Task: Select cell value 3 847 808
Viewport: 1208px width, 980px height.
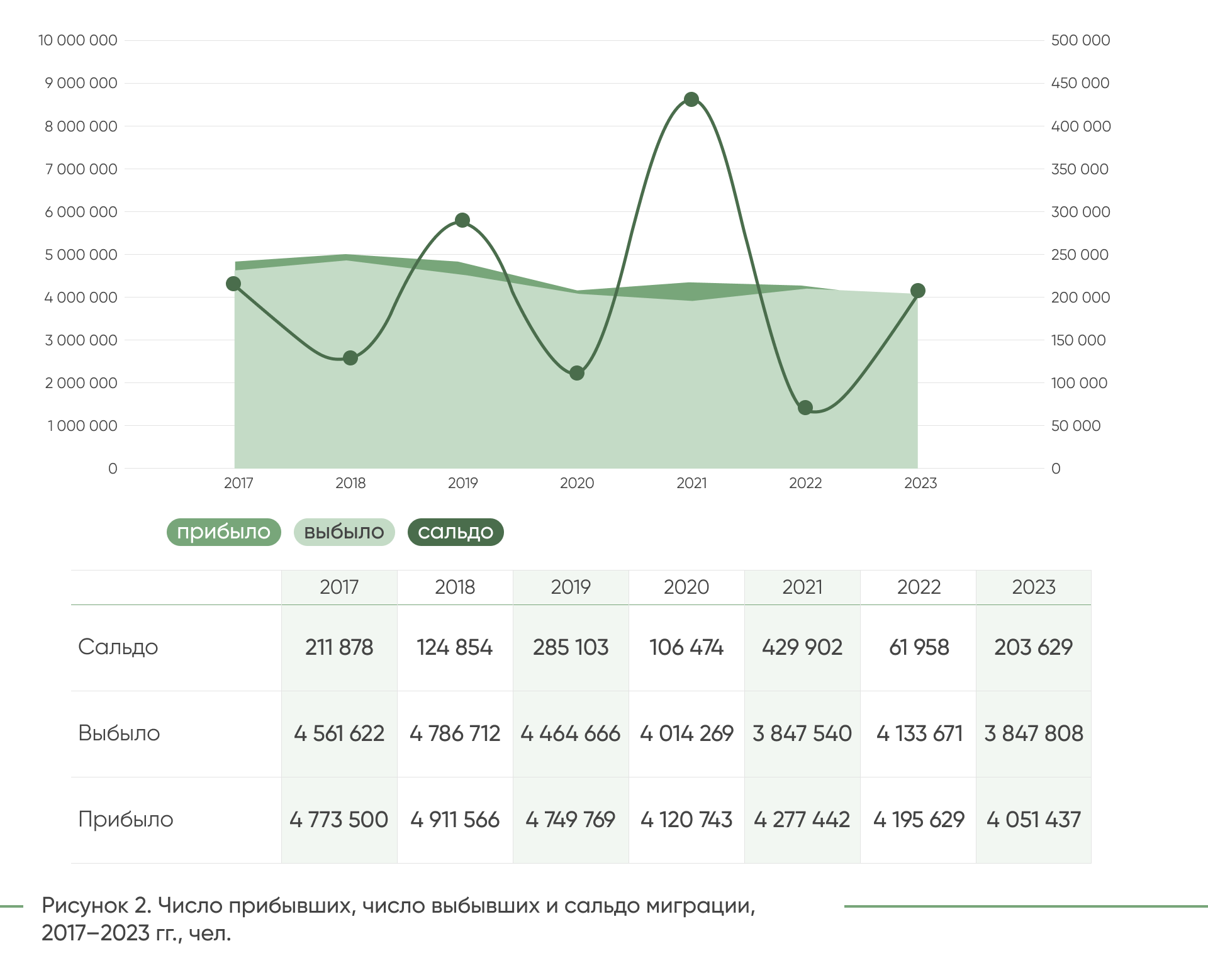Action: tap(1034, 733)
